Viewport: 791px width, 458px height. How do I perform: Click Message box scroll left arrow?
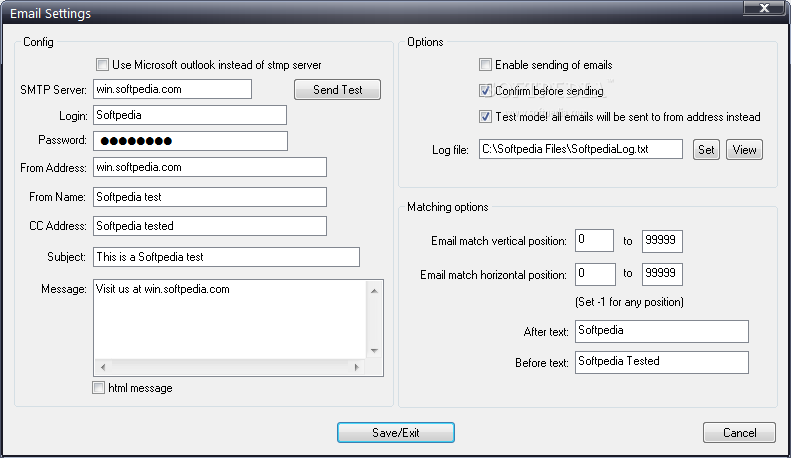[x=103, y=367]
